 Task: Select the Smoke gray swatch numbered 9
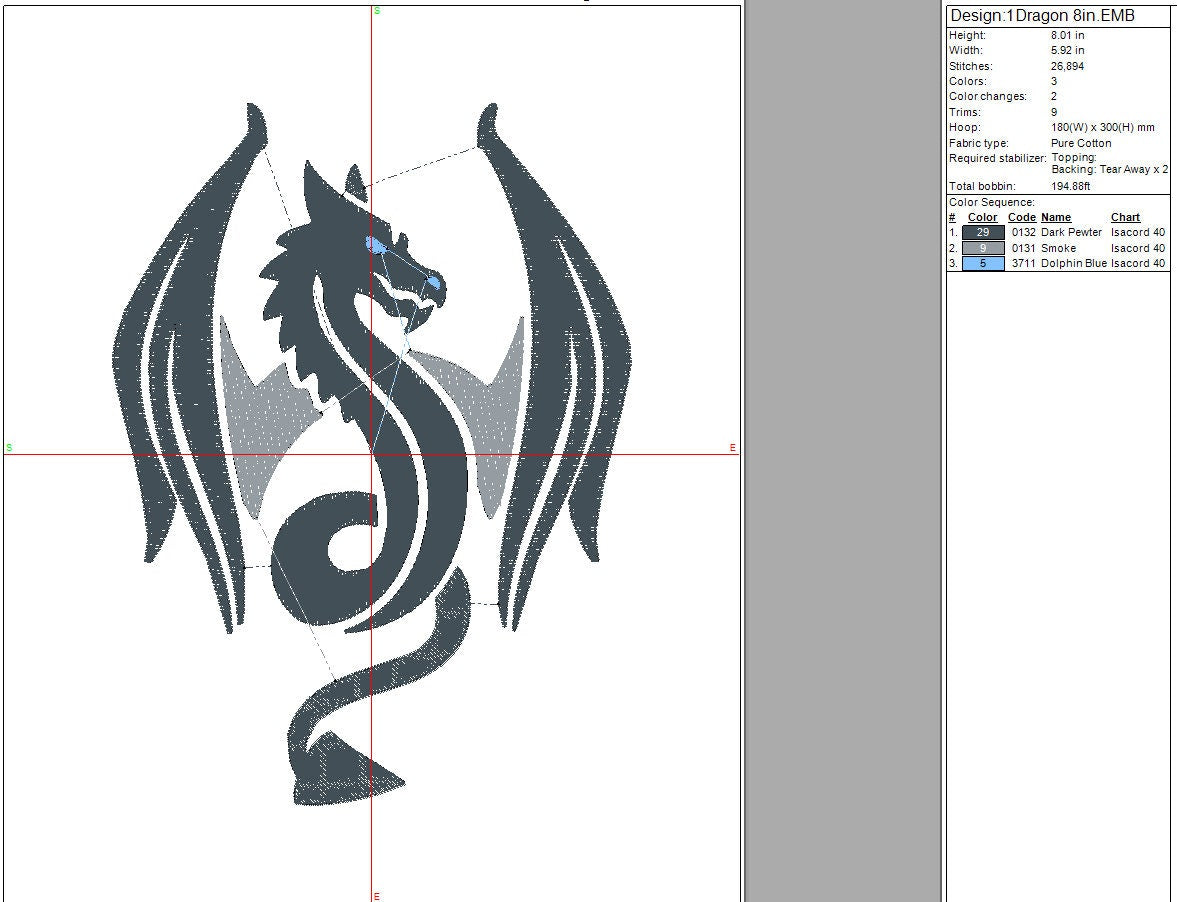tap(983, 248)
